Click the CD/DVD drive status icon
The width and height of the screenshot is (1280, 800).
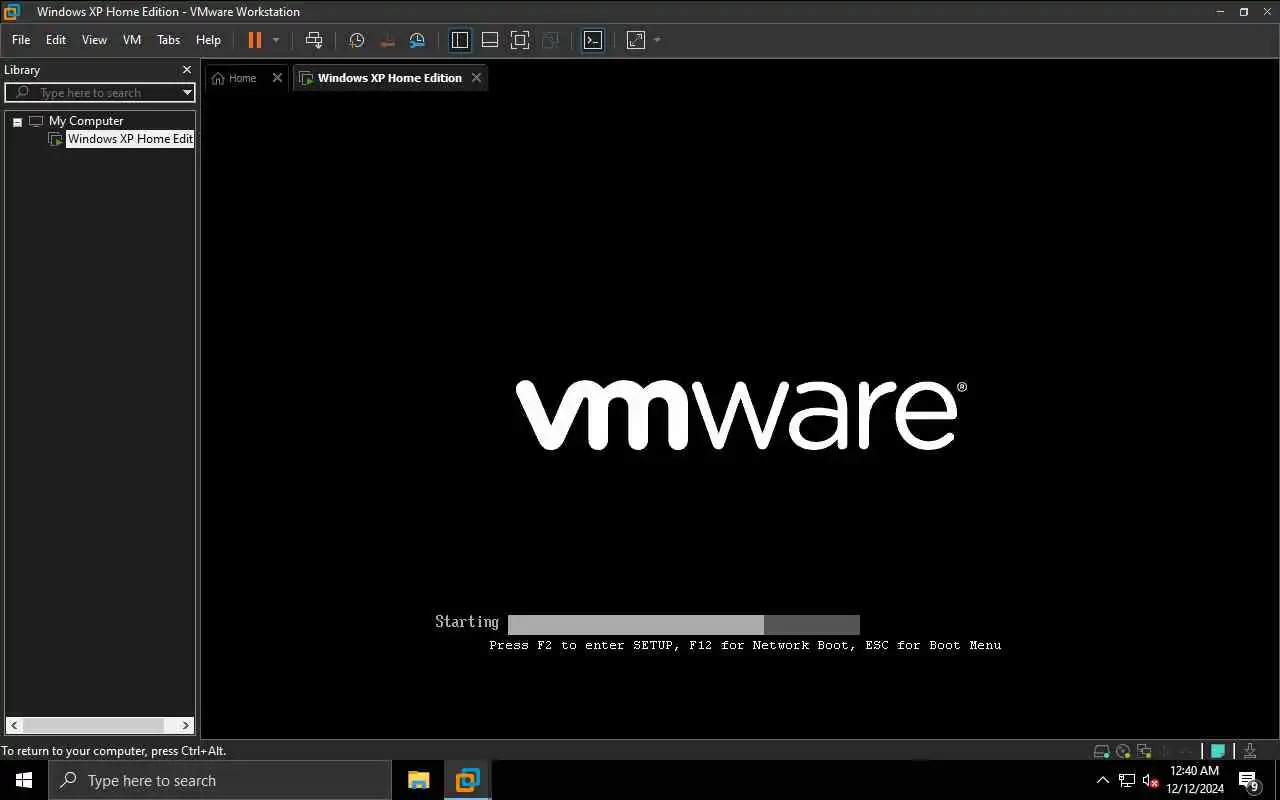[x=1124, y=751]
